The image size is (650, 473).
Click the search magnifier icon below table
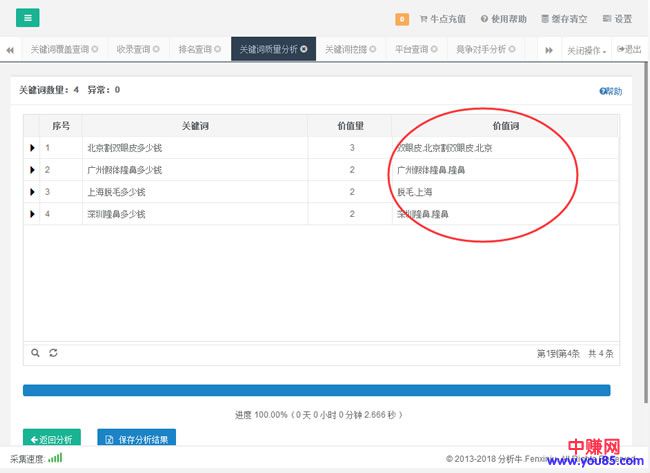36,353
